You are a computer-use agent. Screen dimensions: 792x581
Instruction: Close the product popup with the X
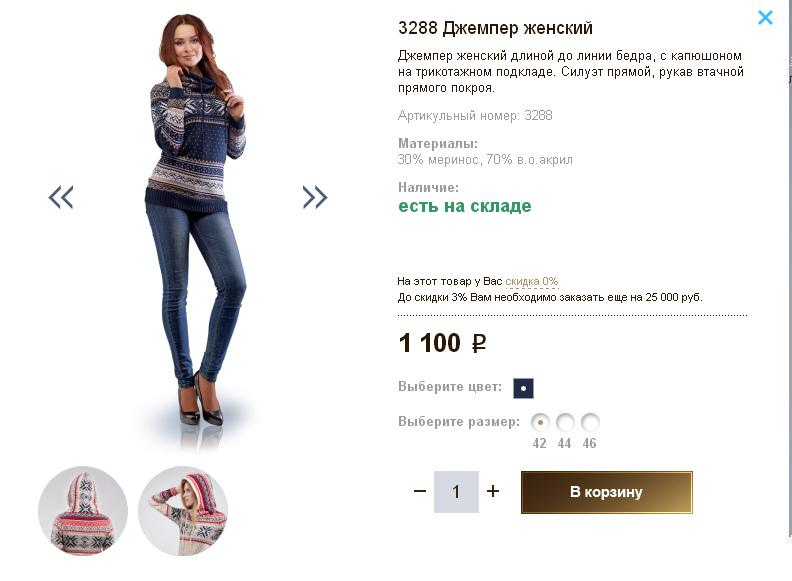tap(765, 17)
